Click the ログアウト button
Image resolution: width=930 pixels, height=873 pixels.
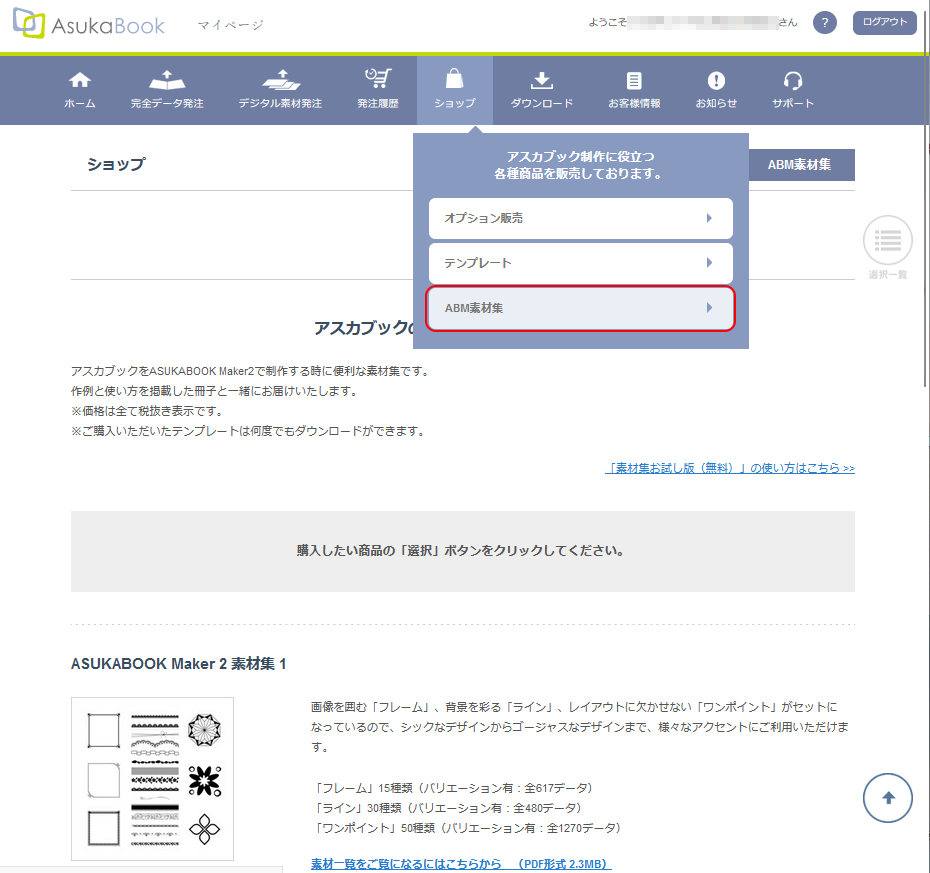(x=884, y=23)
